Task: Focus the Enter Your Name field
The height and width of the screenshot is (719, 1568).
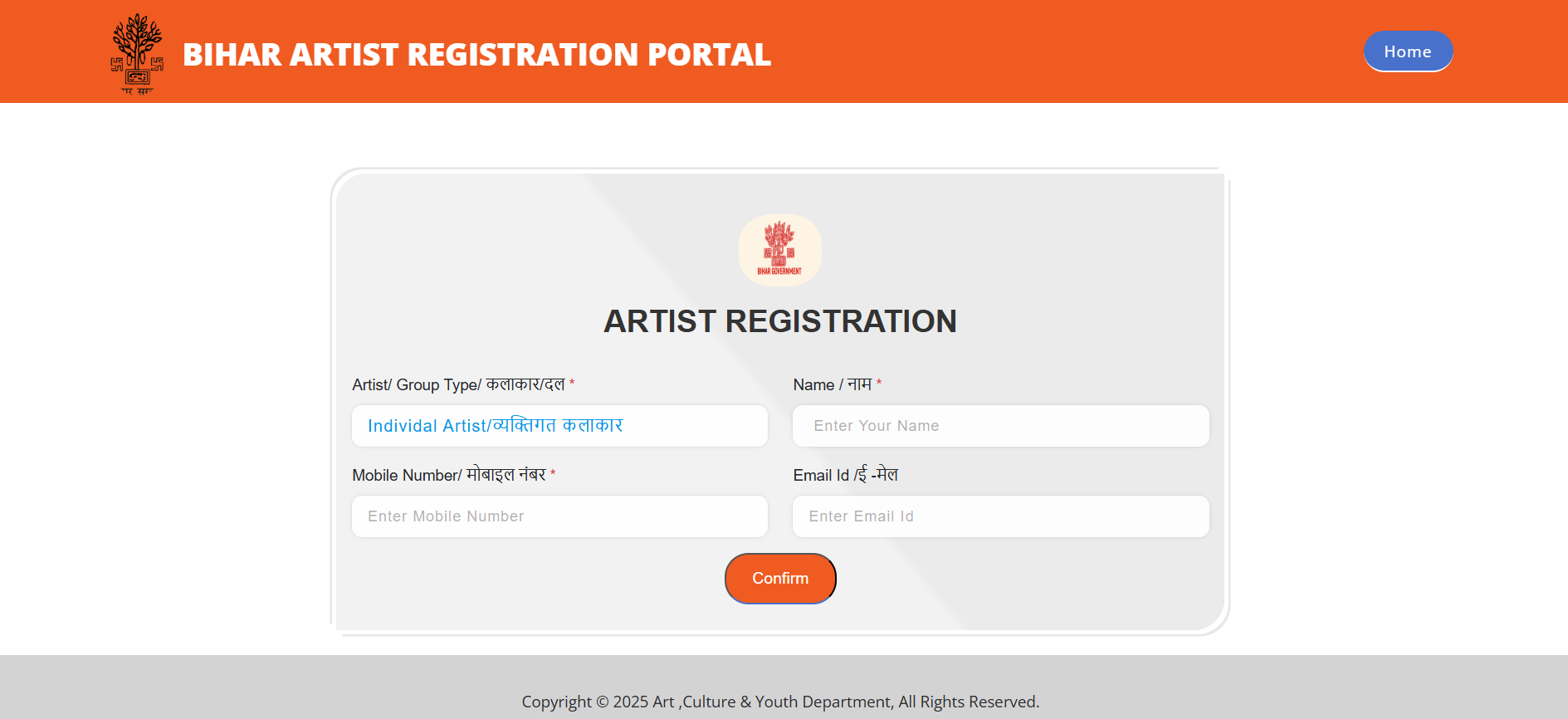Action: (1000, 426)
